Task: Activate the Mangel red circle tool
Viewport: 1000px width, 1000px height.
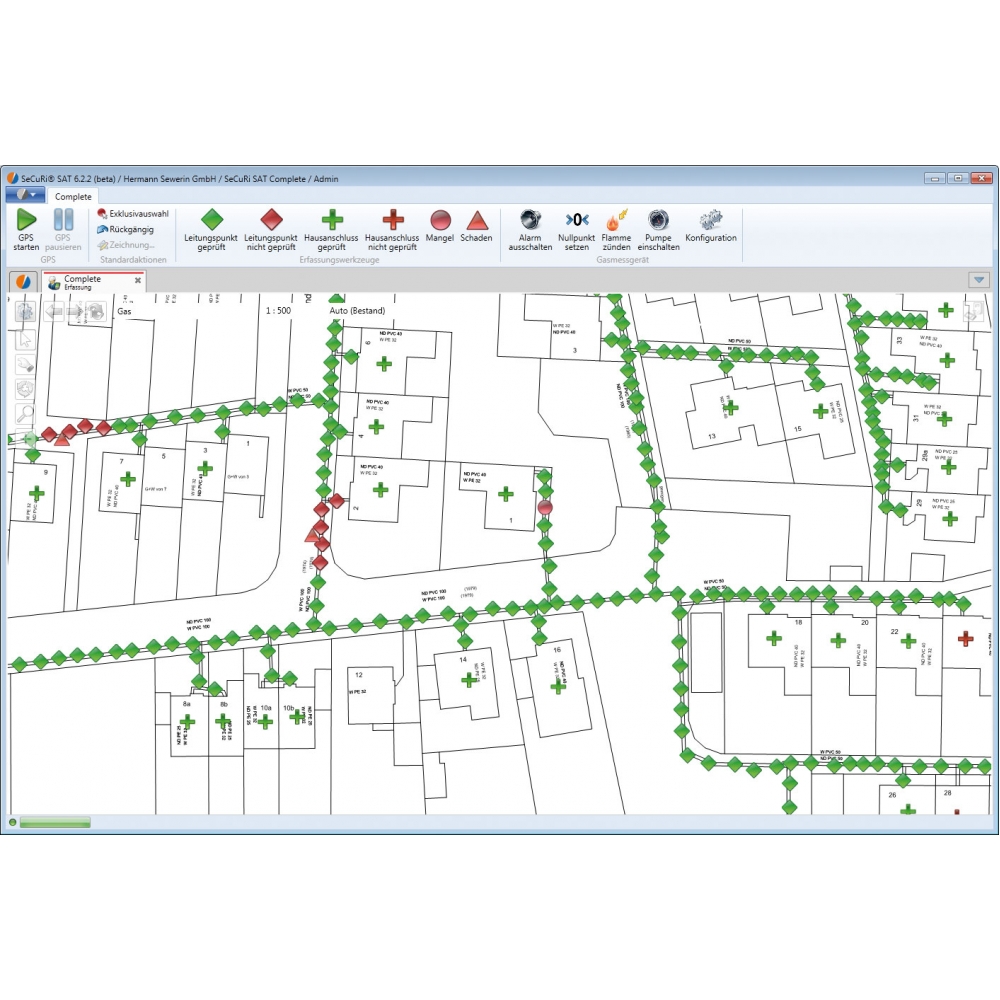Action: point(440,226)
